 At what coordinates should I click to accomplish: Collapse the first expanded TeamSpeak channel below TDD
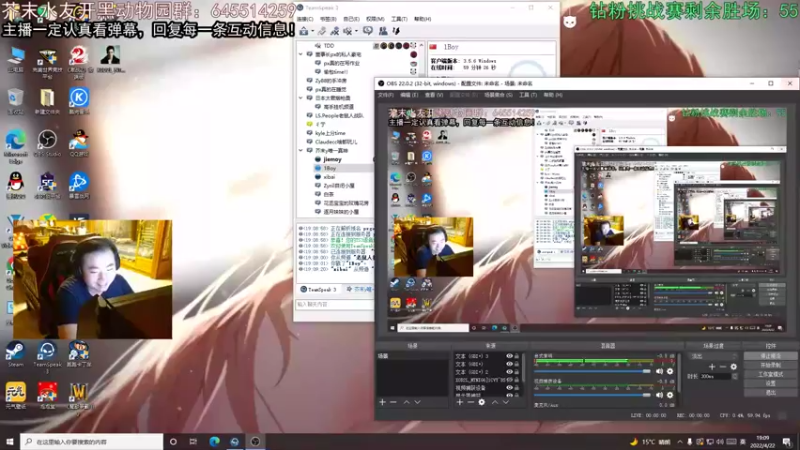click(301, 54)
